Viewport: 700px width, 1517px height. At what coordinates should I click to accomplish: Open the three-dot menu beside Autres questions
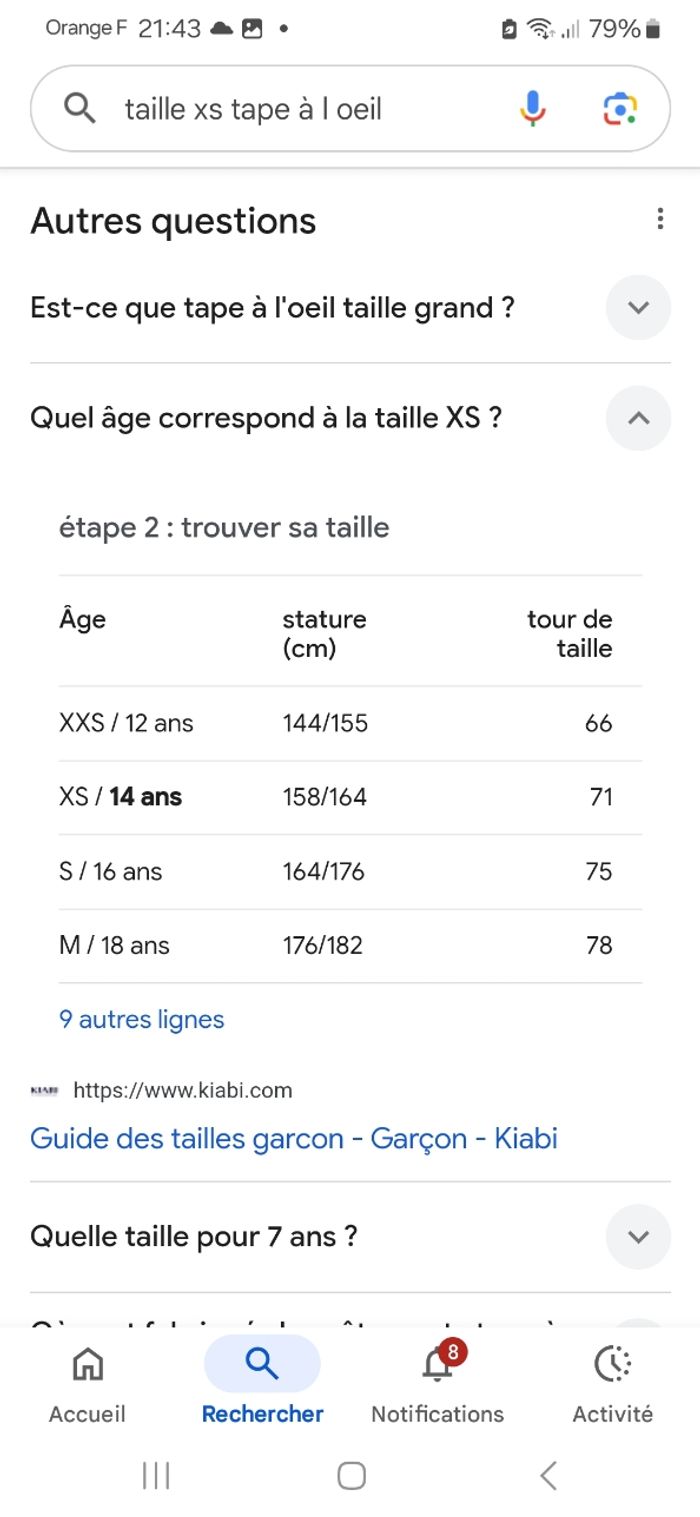click(x=660, y=219)
